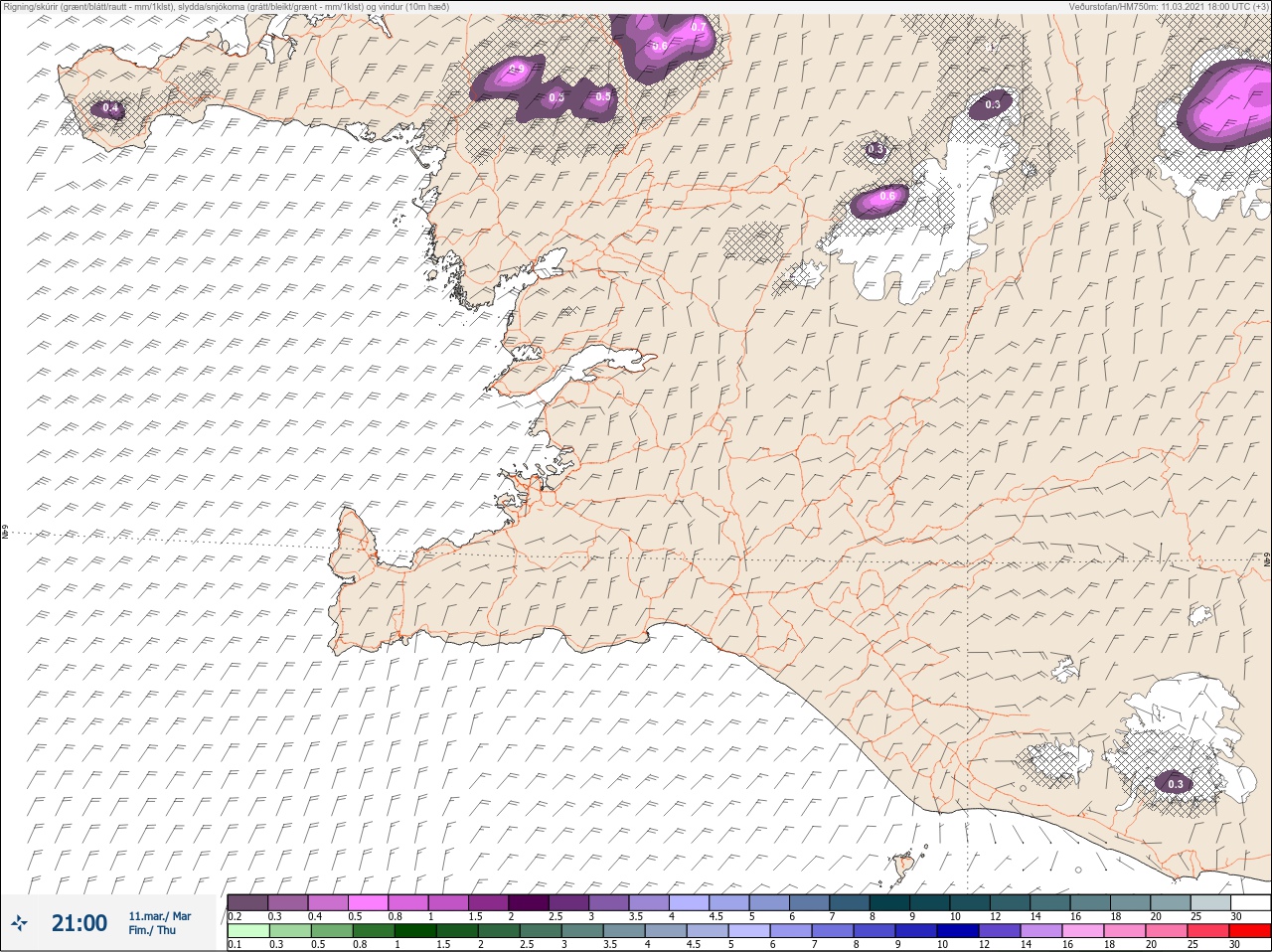Pick the dark mauve 0.2 swatch in upper legend
Viewport: 1272px width, 952px height.
(247, 902)
